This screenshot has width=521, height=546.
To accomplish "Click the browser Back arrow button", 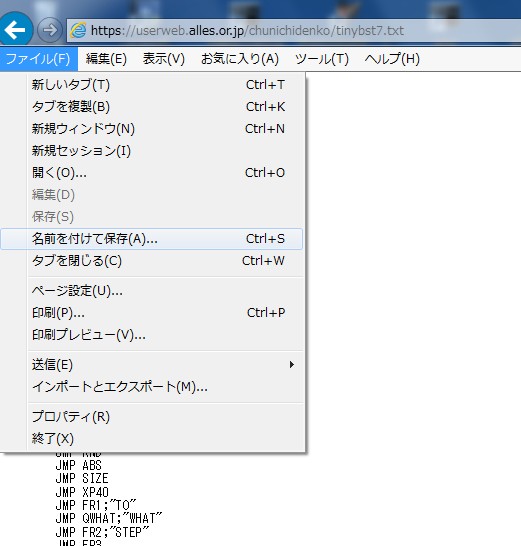I will coord(15,30).
